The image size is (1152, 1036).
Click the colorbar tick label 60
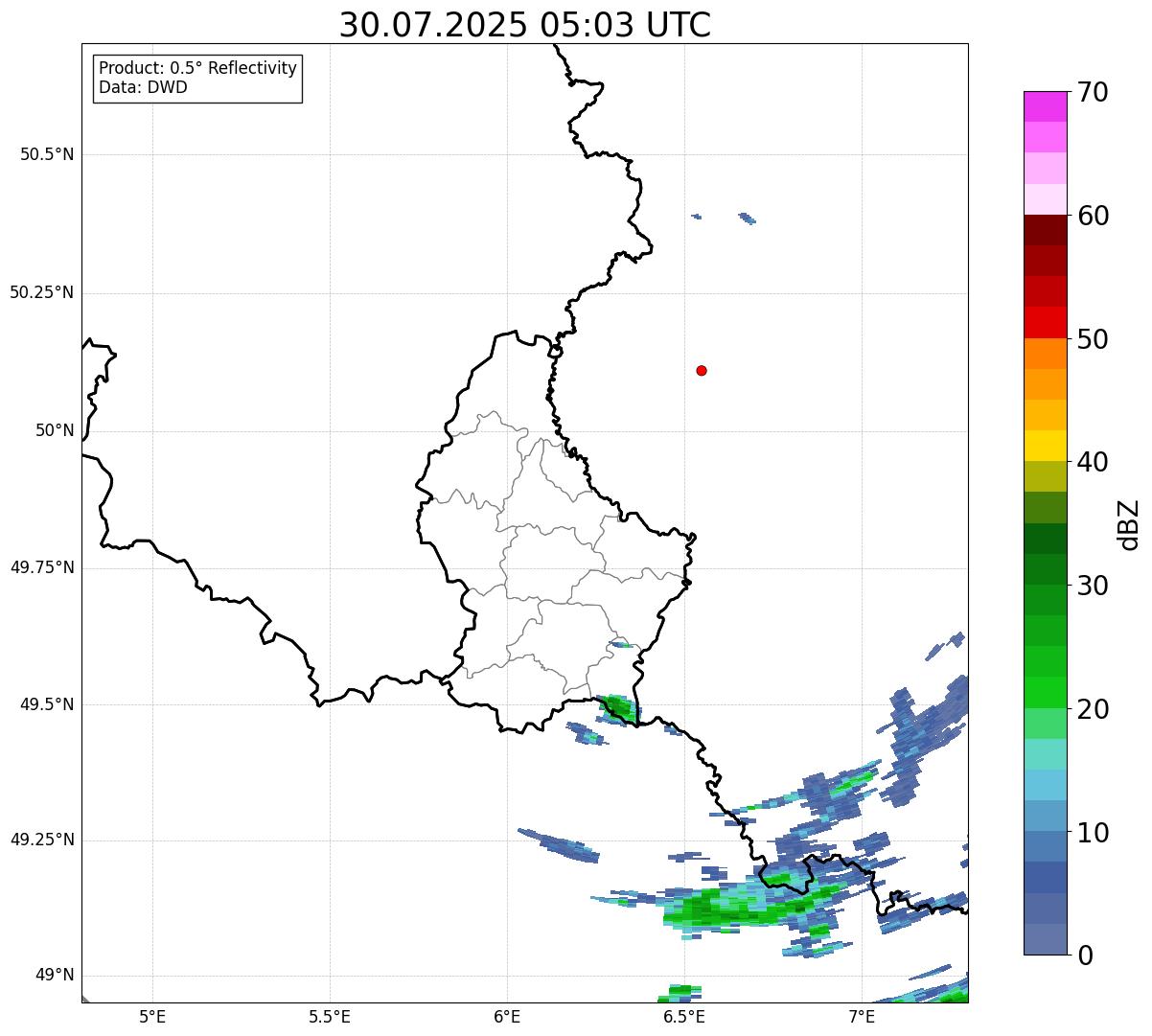point(1094,216)
